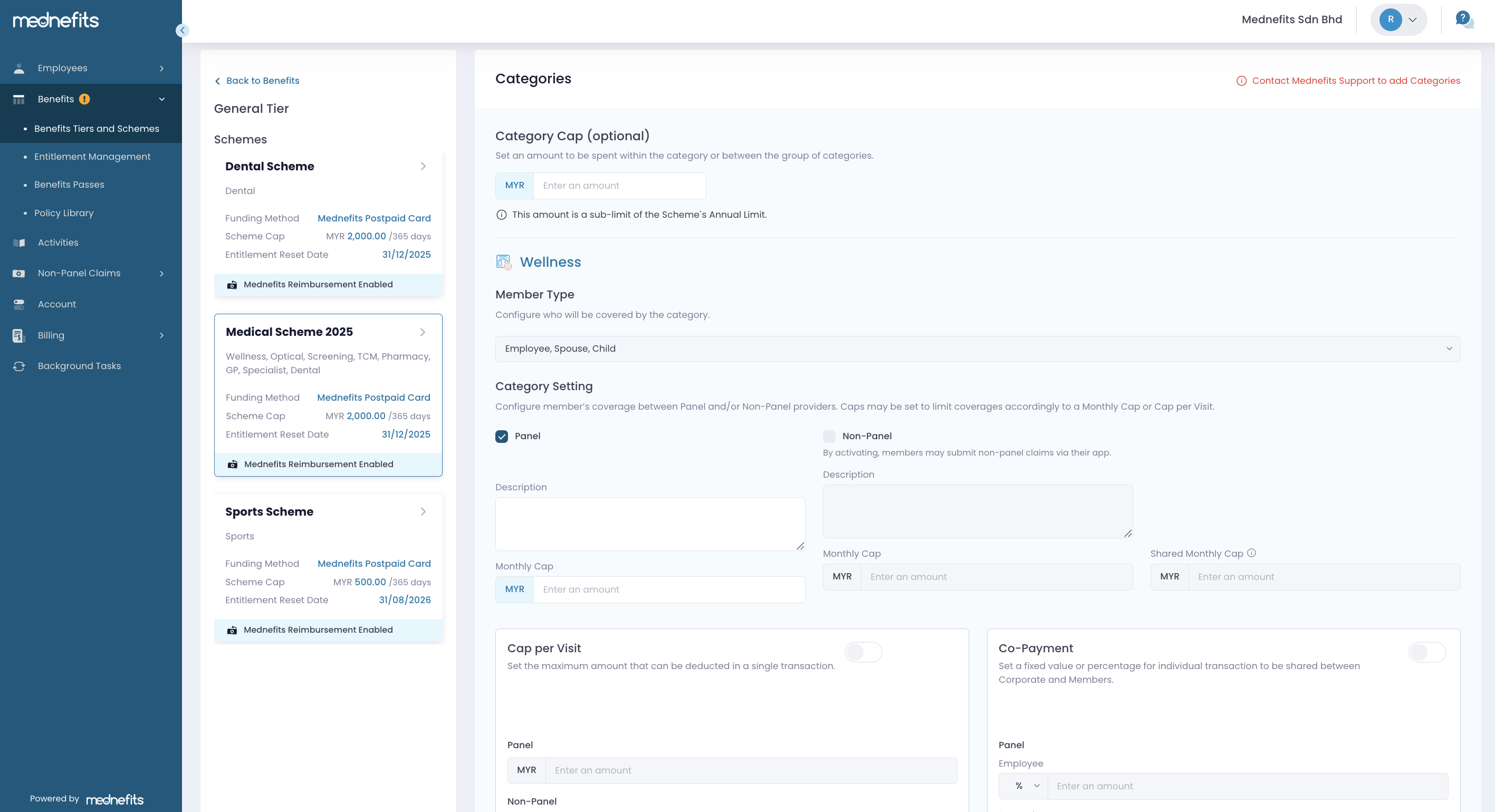Open the Co-Payment percent unit dropdown
The width and height of the screenshot is (1495, 812).
(x=1022, y=786)
